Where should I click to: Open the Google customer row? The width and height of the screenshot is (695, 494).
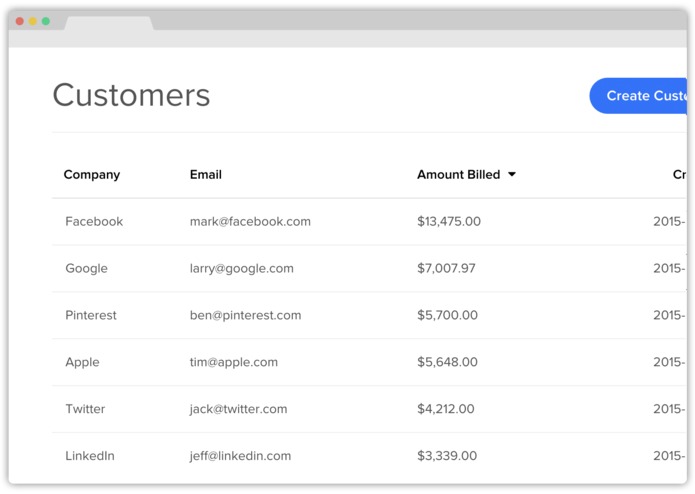click(x=369, y=268)
